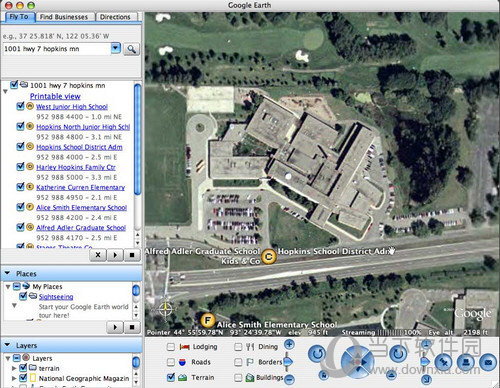Open the West Junior High School link
Image resolution: width=500 pixels, height=388 pixels.
tap(72, 107)
